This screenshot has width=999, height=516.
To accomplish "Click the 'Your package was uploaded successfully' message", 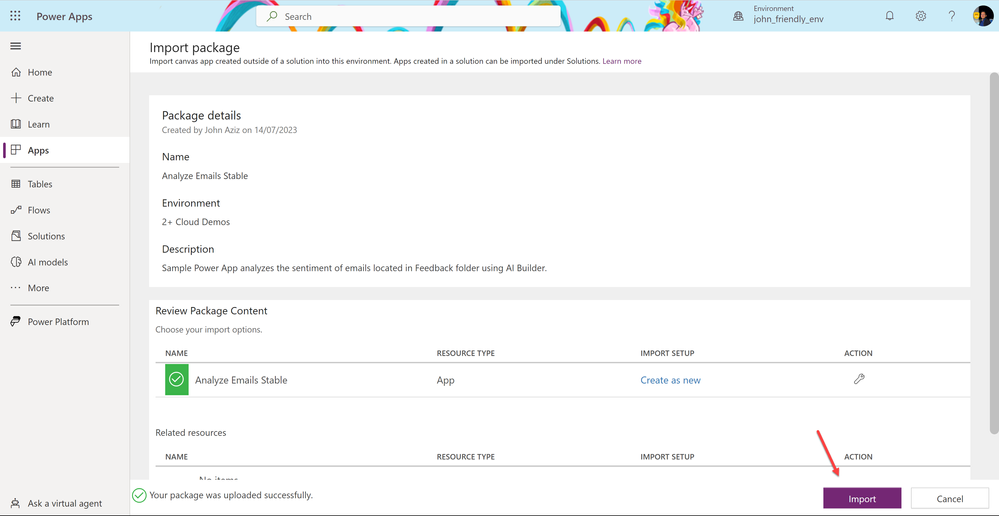I will click(x=231, y=495).
